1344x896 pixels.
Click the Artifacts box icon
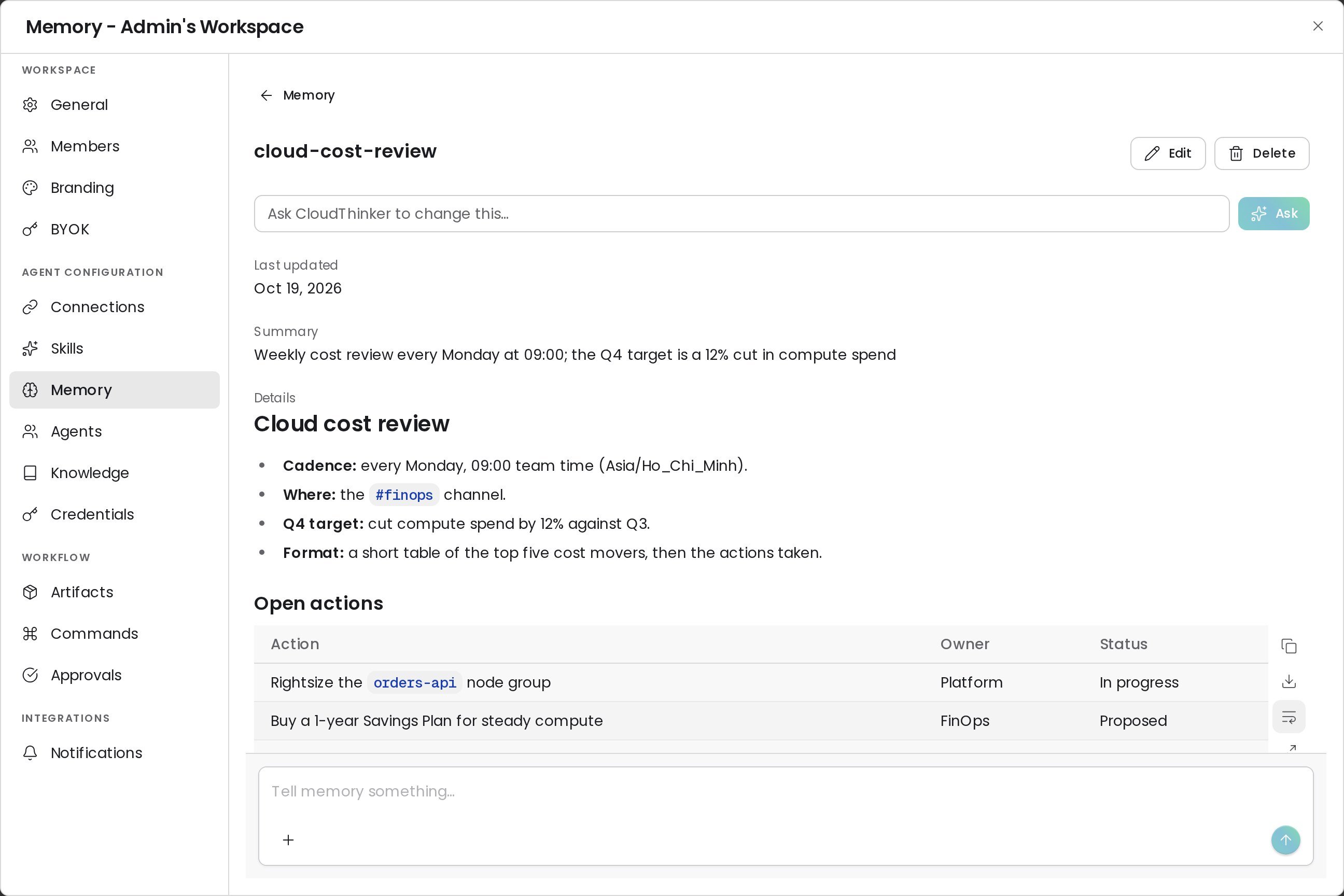click(30, 592)
